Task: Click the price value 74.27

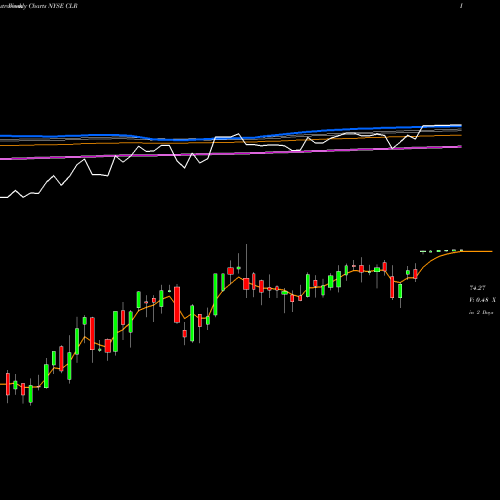Action: coord(477,288)
